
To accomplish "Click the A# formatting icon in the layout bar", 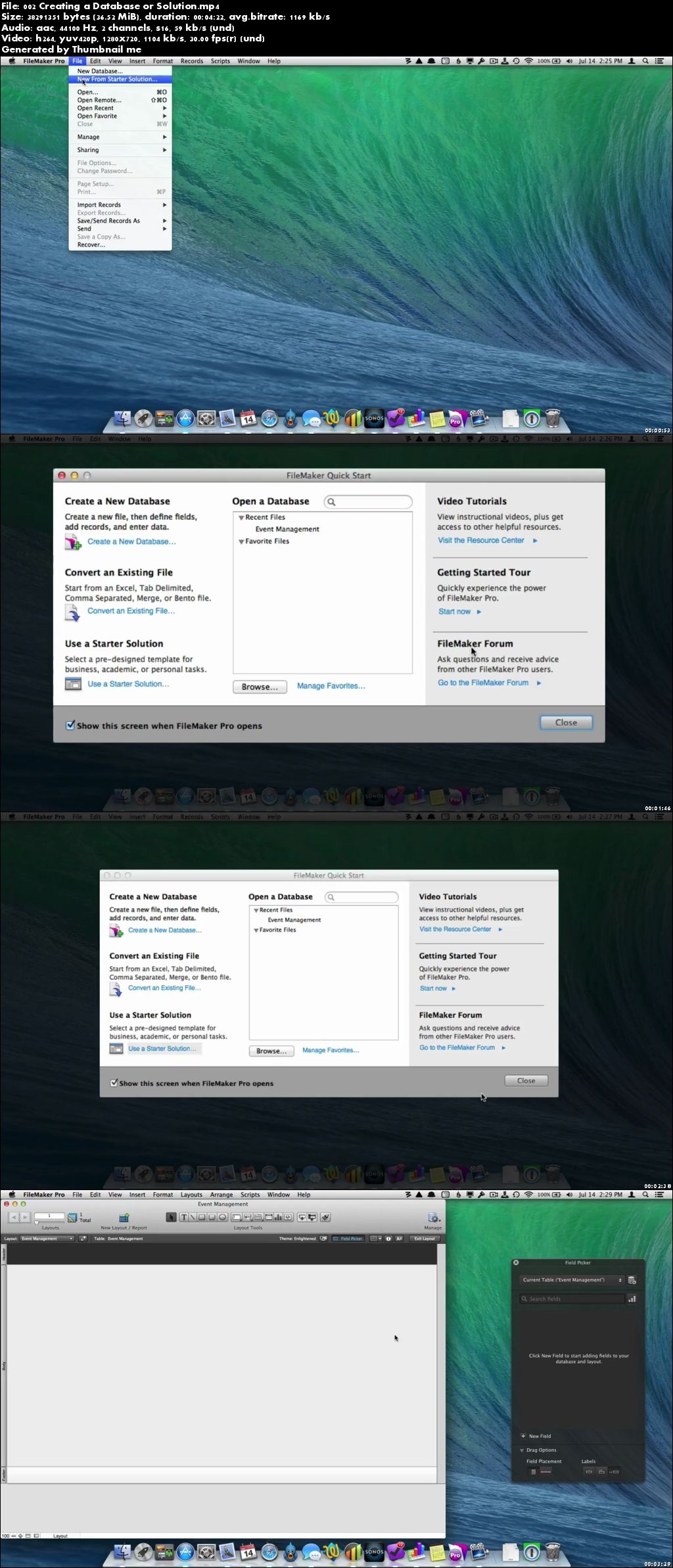I will click(x=399, y=1238).
